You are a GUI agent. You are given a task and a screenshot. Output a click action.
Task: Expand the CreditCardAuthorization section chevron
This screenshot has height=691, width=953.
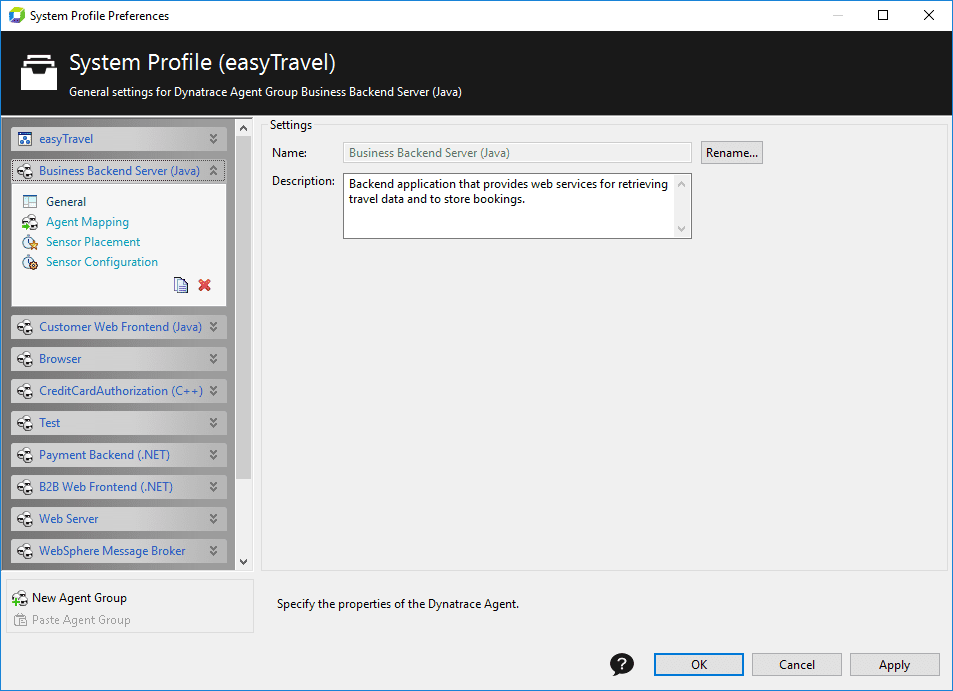coord(213,391)
